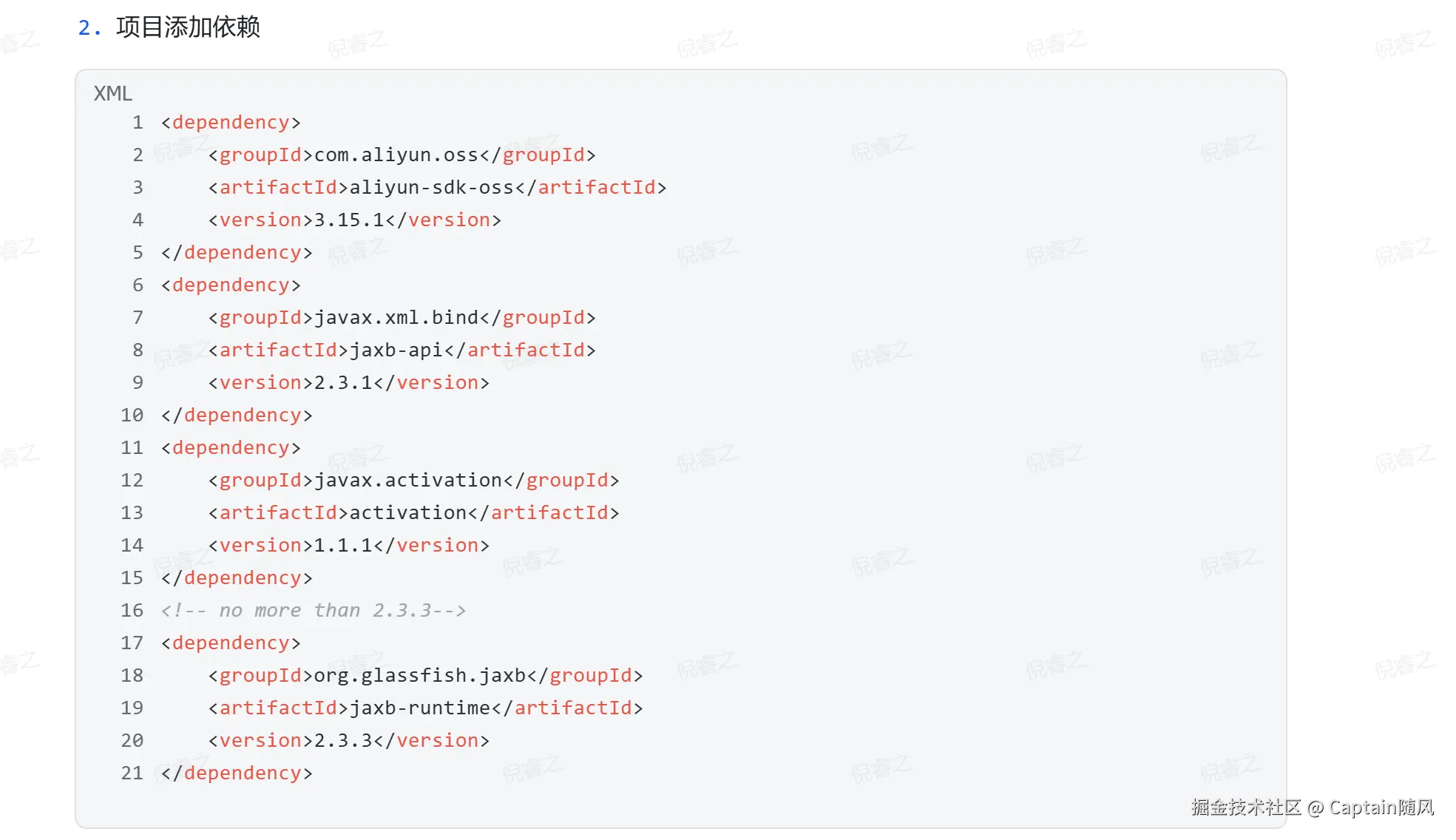Click the XML language label

(112, 94)
